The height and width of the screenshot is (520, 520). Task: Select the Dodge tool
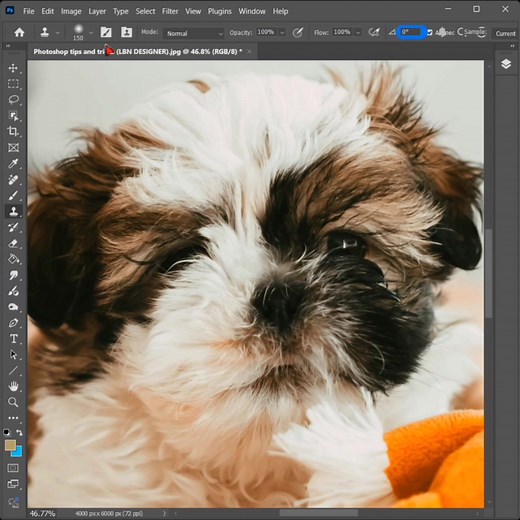pos(13,291)
